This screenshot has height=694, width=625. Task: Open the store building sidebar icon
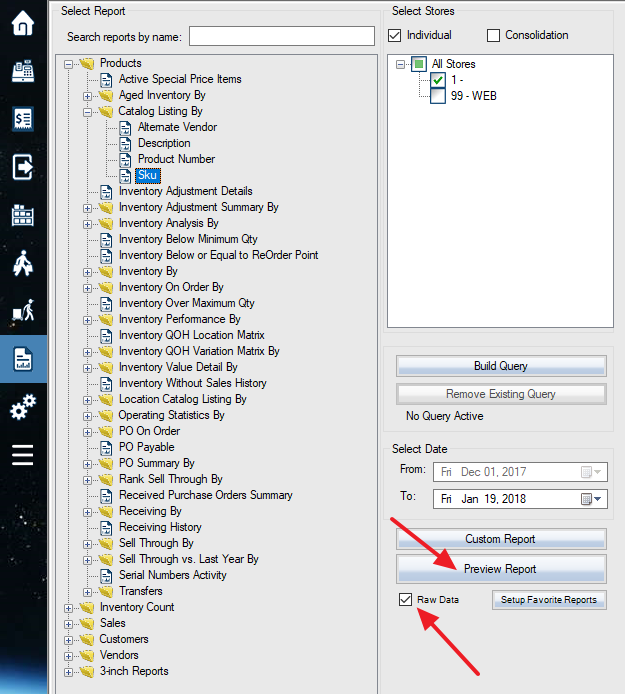click(23, 215)
